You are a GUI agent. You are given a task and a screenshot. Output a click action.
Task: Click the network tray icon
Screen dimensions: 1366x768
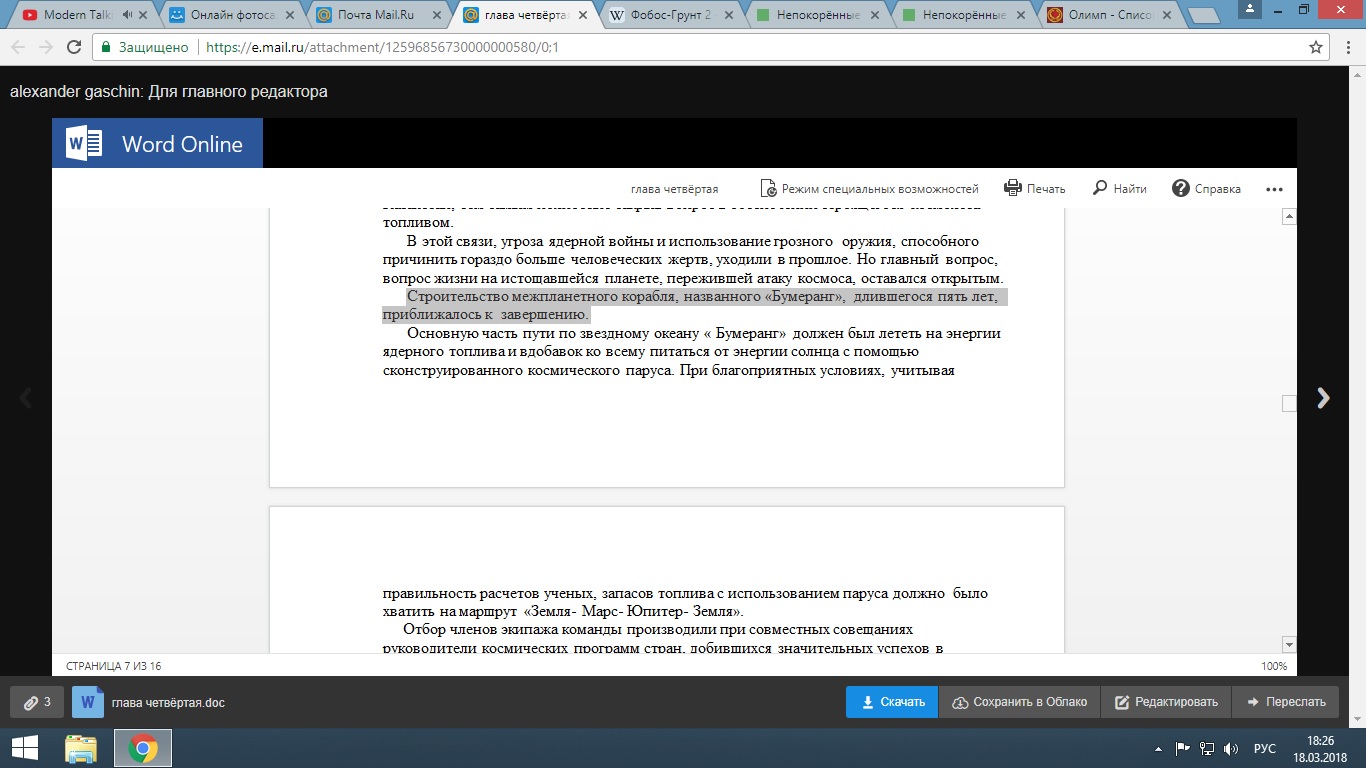click(x=1207, y=748)
